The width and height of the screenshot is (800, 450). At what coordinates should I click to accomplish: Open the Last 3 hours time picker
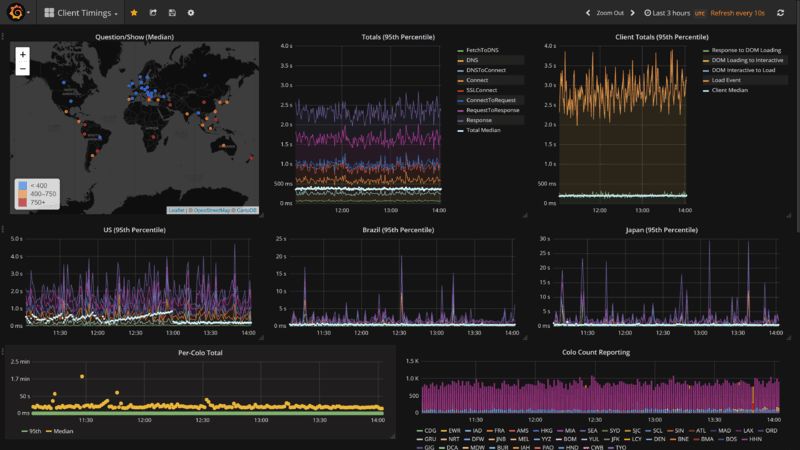tap(667, 13)
